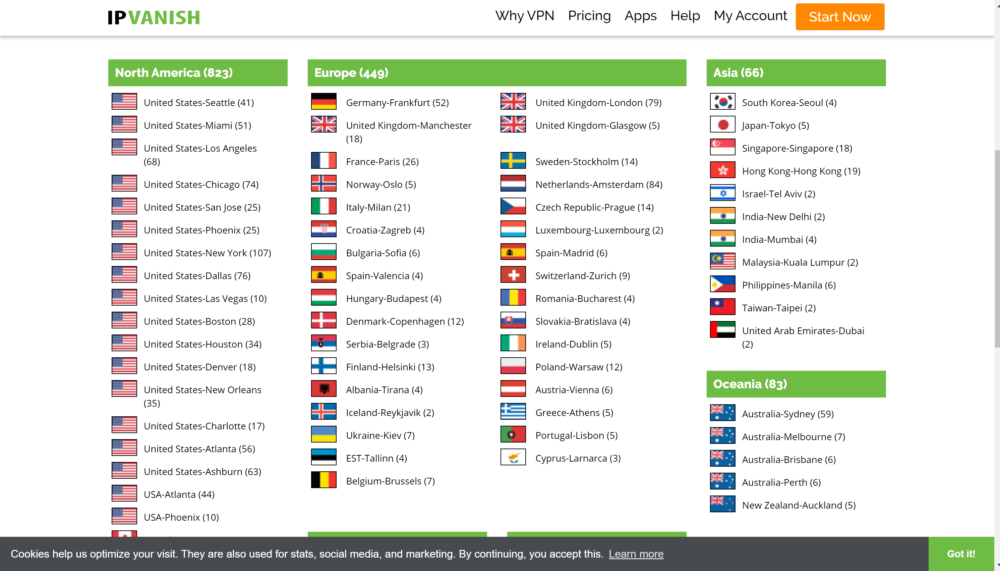Click the Romania flag for Bucharest
Image resolution: width=1000 pixels, height=571 pixels.
(513, 298)
